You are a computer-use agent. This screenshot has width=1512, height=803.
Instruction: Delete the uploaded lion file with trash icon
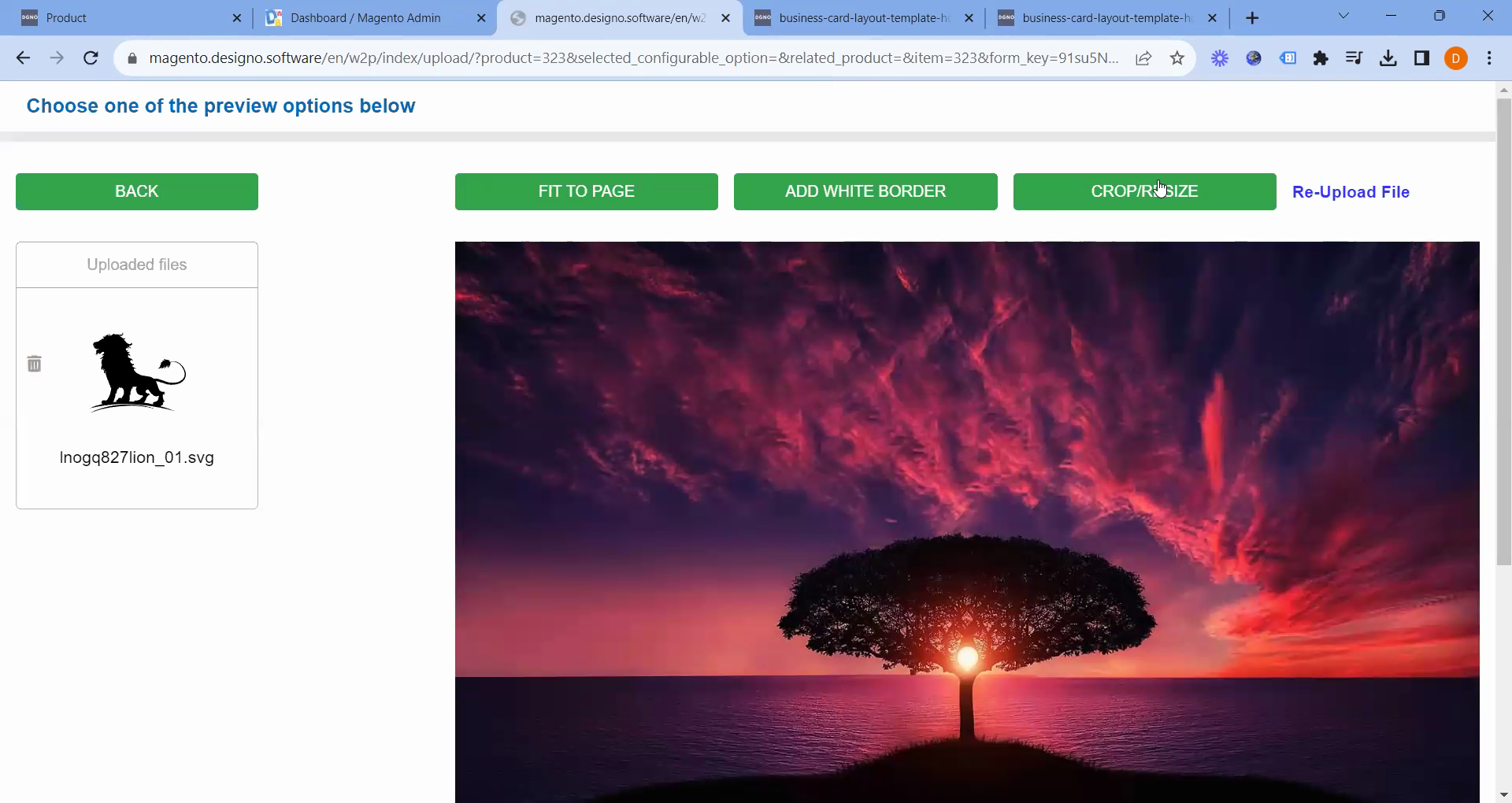point(35,364)
